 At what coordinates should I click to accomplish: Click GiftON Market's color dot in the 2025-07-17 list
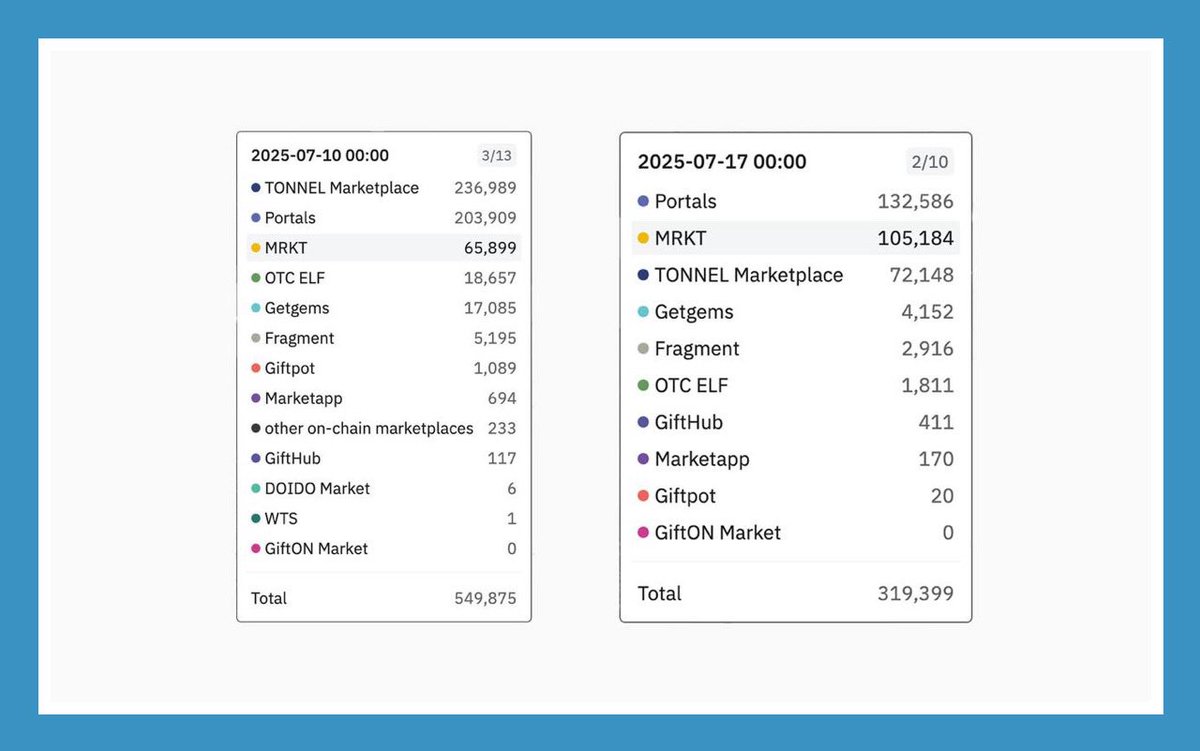tap(643, 533)
